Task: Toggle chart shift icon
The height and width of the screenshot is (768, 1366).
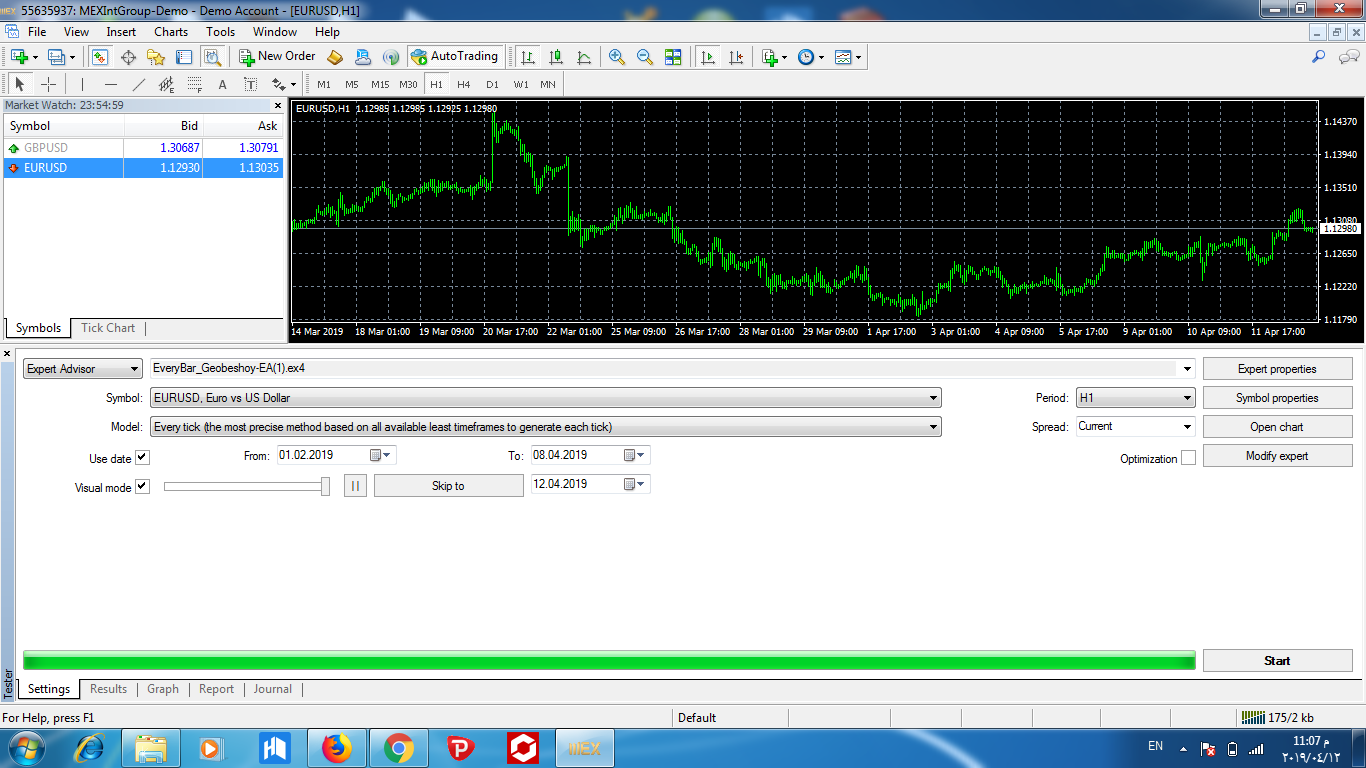Action: pos(736,57)
